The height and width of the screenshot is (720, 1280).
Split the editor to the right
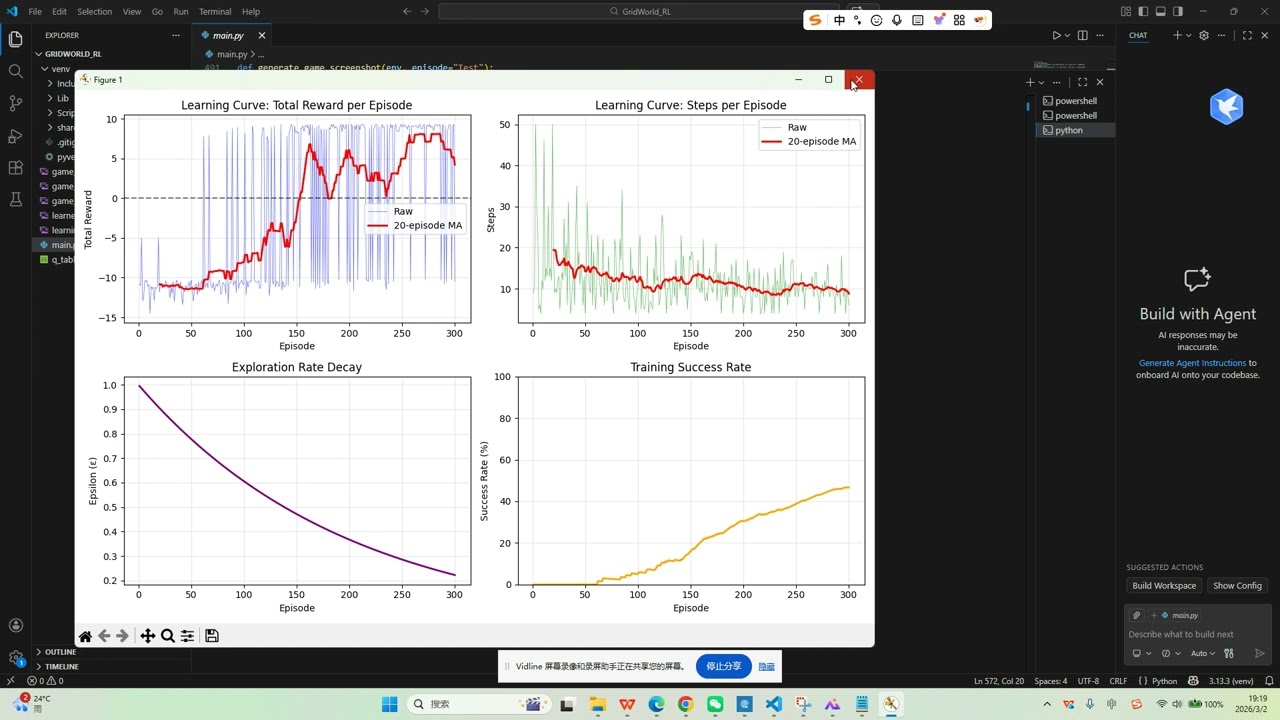[1082, 35]
